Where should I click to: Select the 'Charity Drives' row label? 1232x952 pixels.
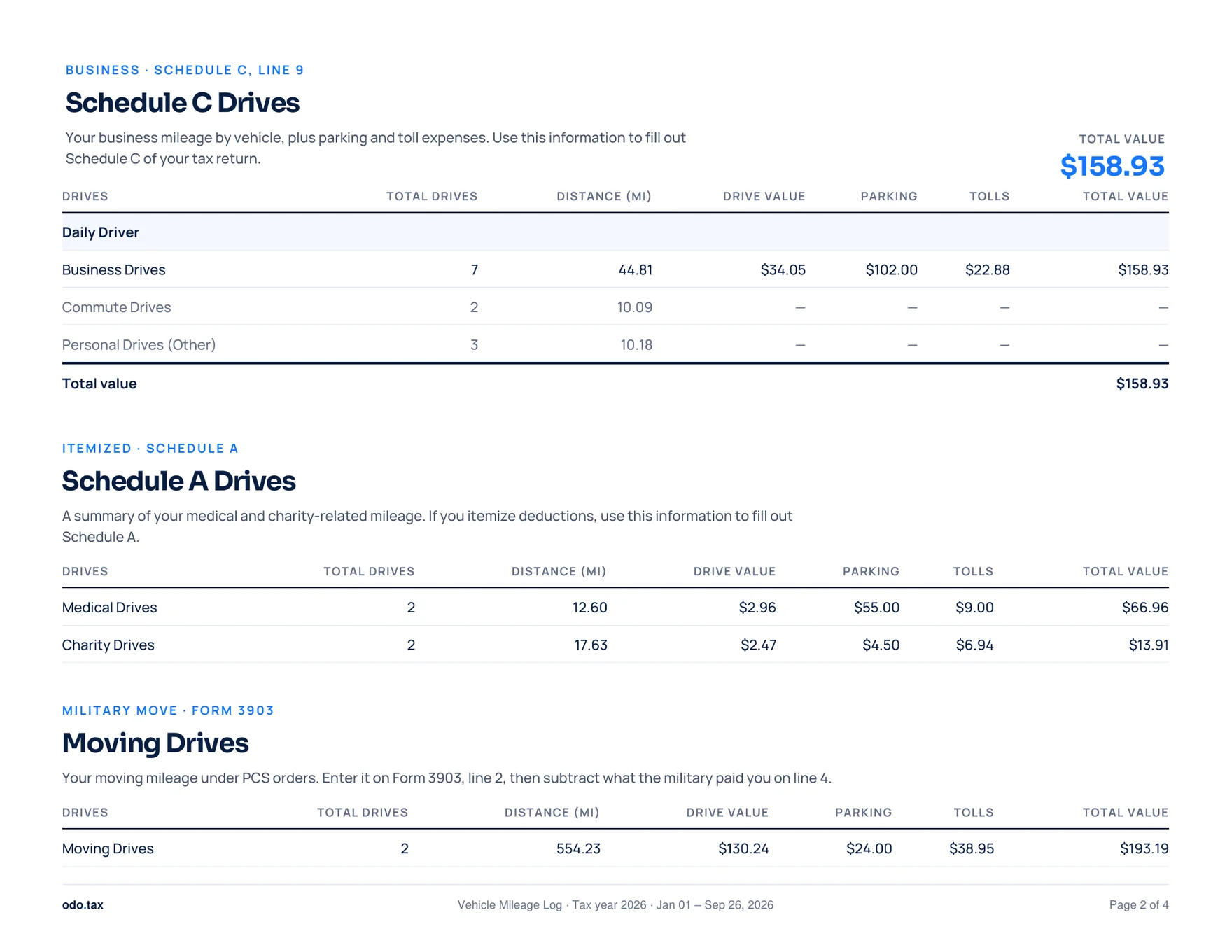pyautogui.click(x=108, y=645)
